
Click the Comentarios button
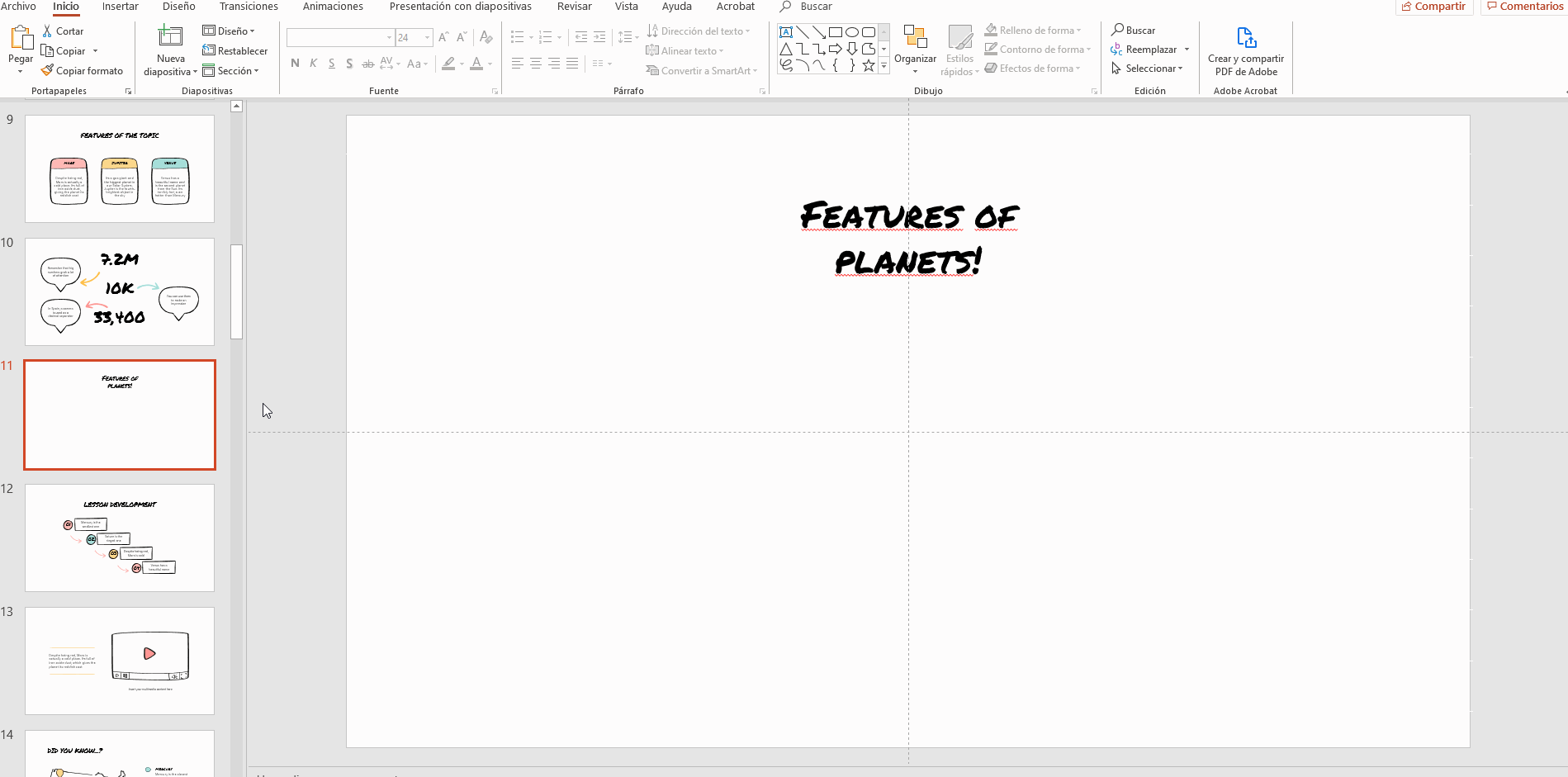point(1525,7)
